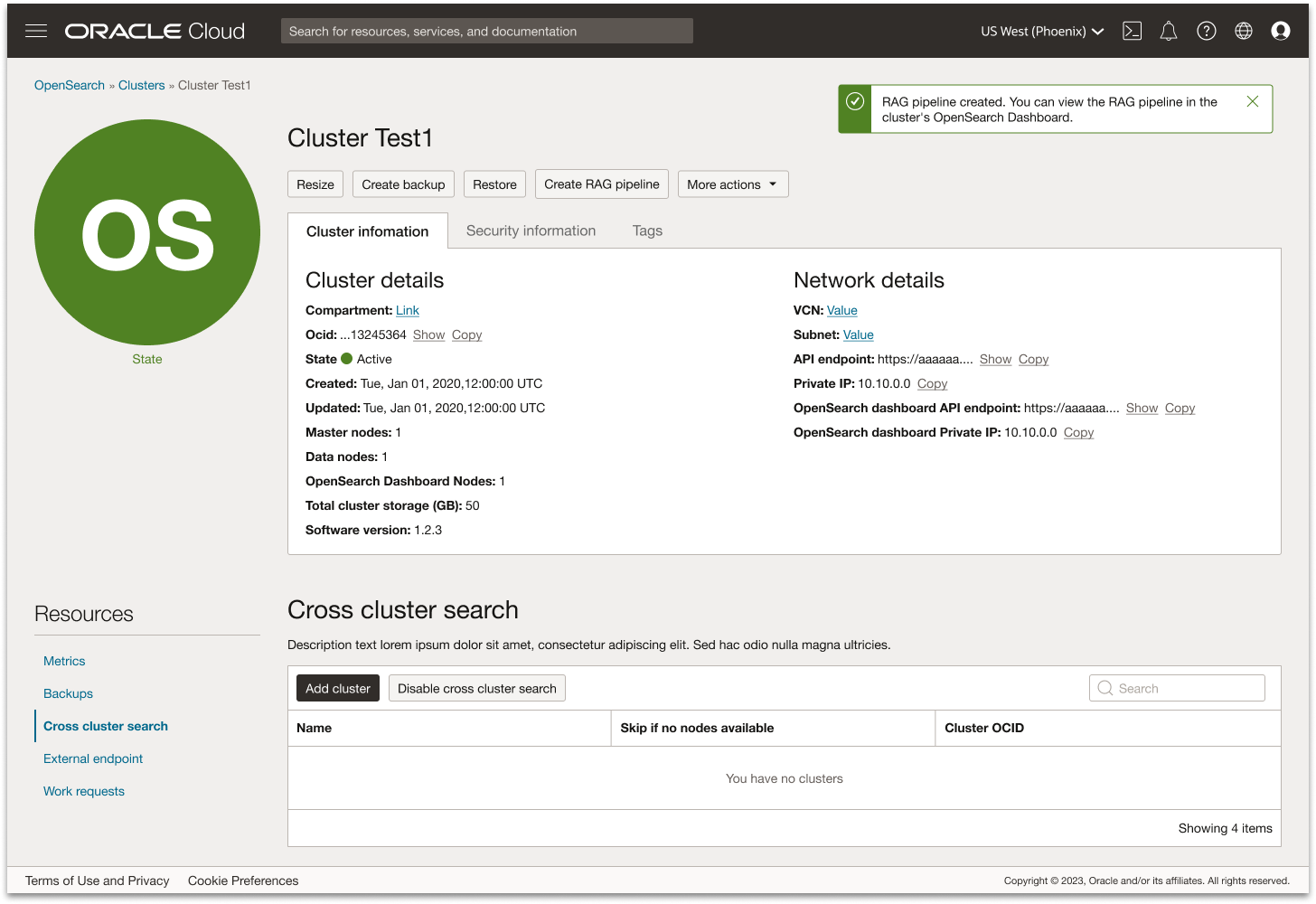This screenshot has height=904, width=1316.
Task: Copy OpenSearch dashboard API endpoint
Action: (1180, 408)
